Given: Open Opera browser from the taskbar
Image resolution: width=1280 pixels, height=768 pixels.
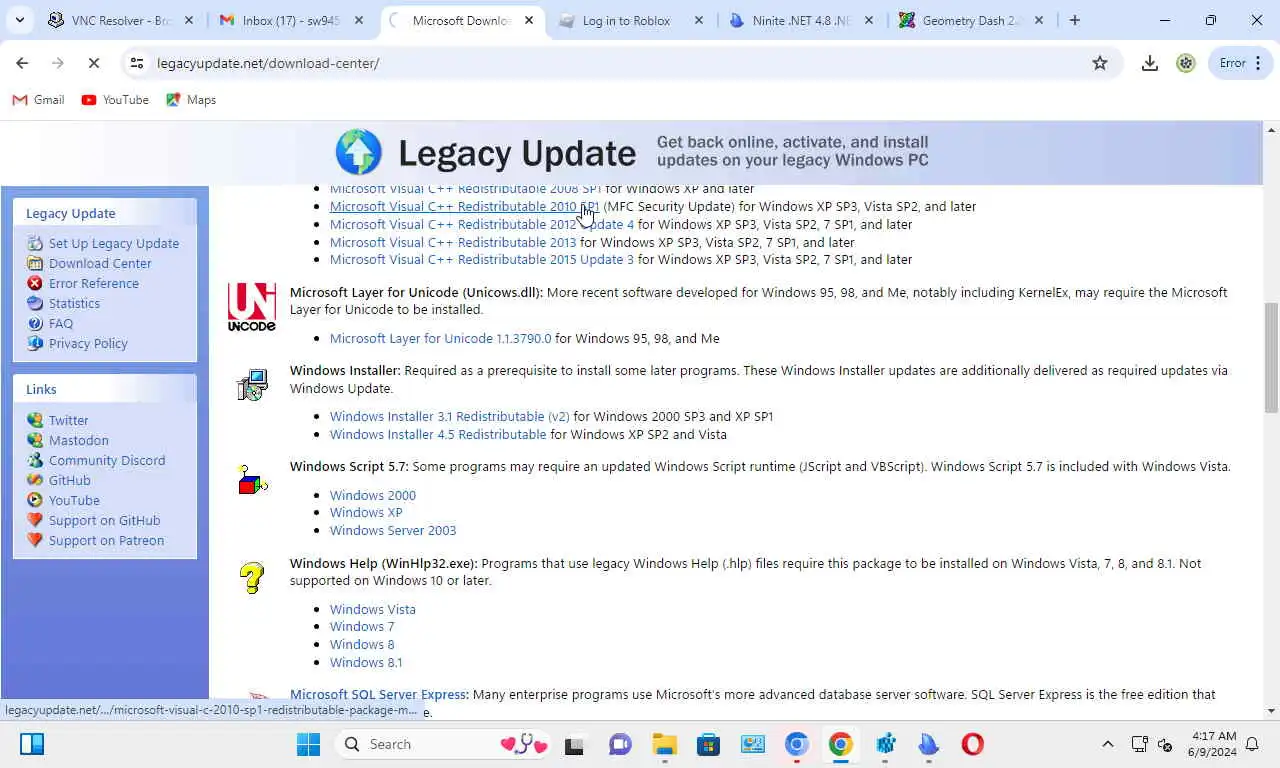Looking at the screenshot, I should 973,744.
